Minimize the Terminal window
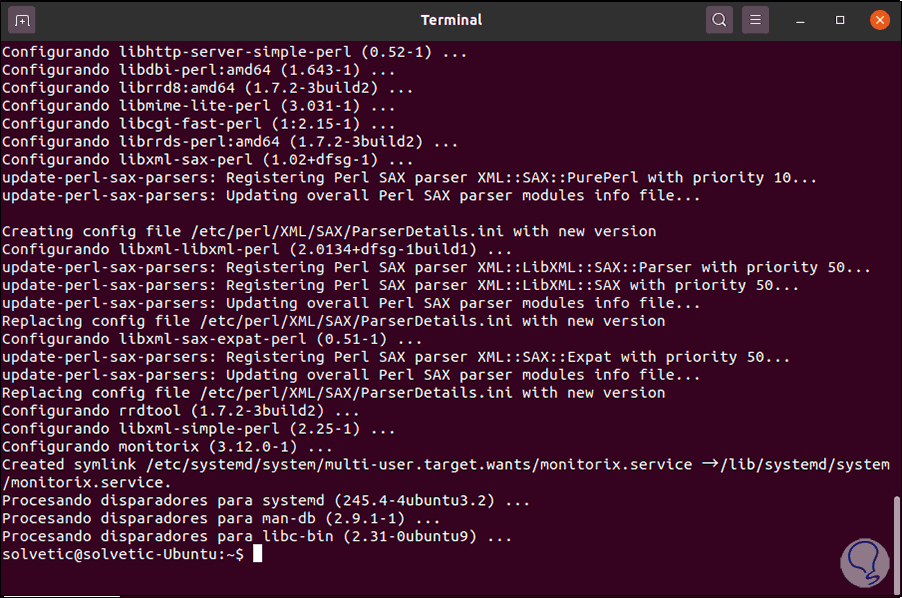Screen dimensions: 902x598 pos(803,20)
